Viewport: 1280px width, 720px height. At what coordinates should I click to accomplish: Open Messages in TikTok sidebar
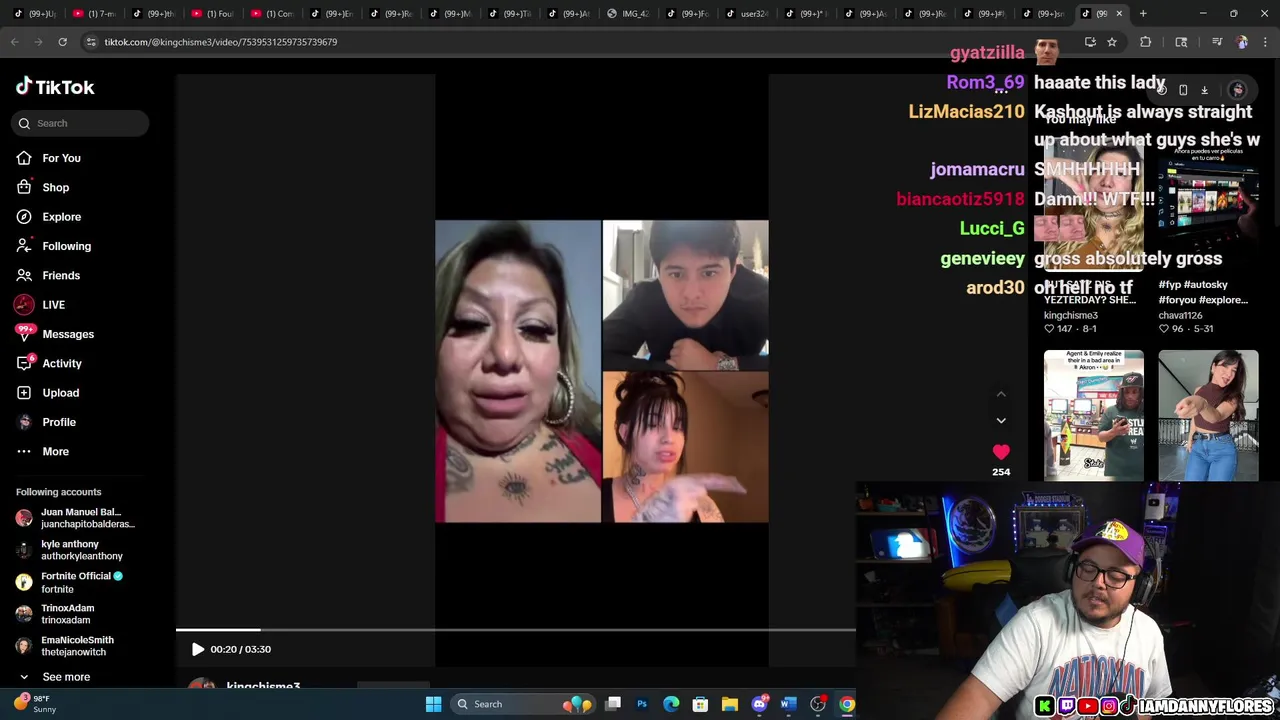68,334
